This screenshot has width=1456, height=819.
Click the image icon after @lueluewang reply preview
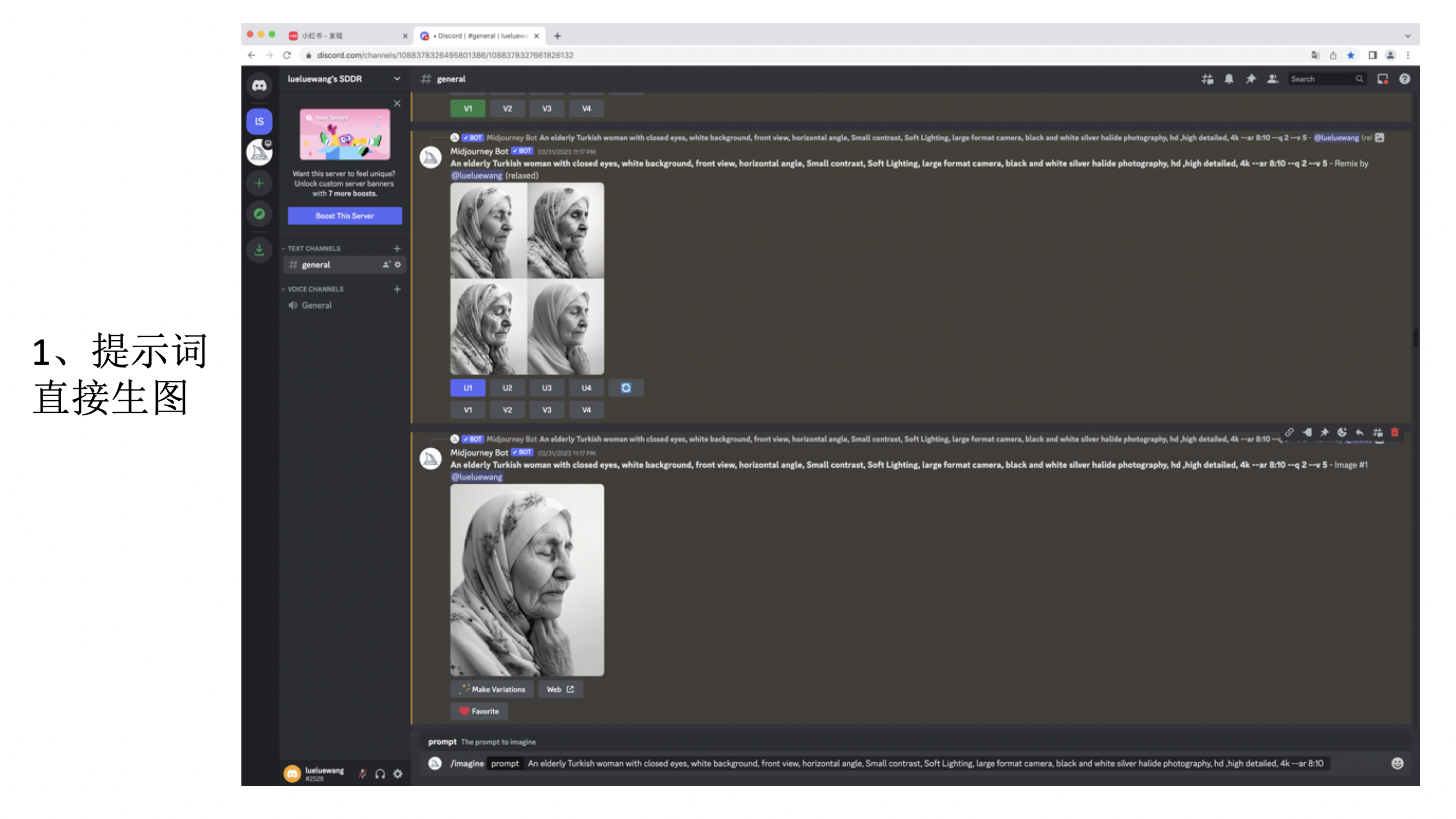click(1379, 138)
